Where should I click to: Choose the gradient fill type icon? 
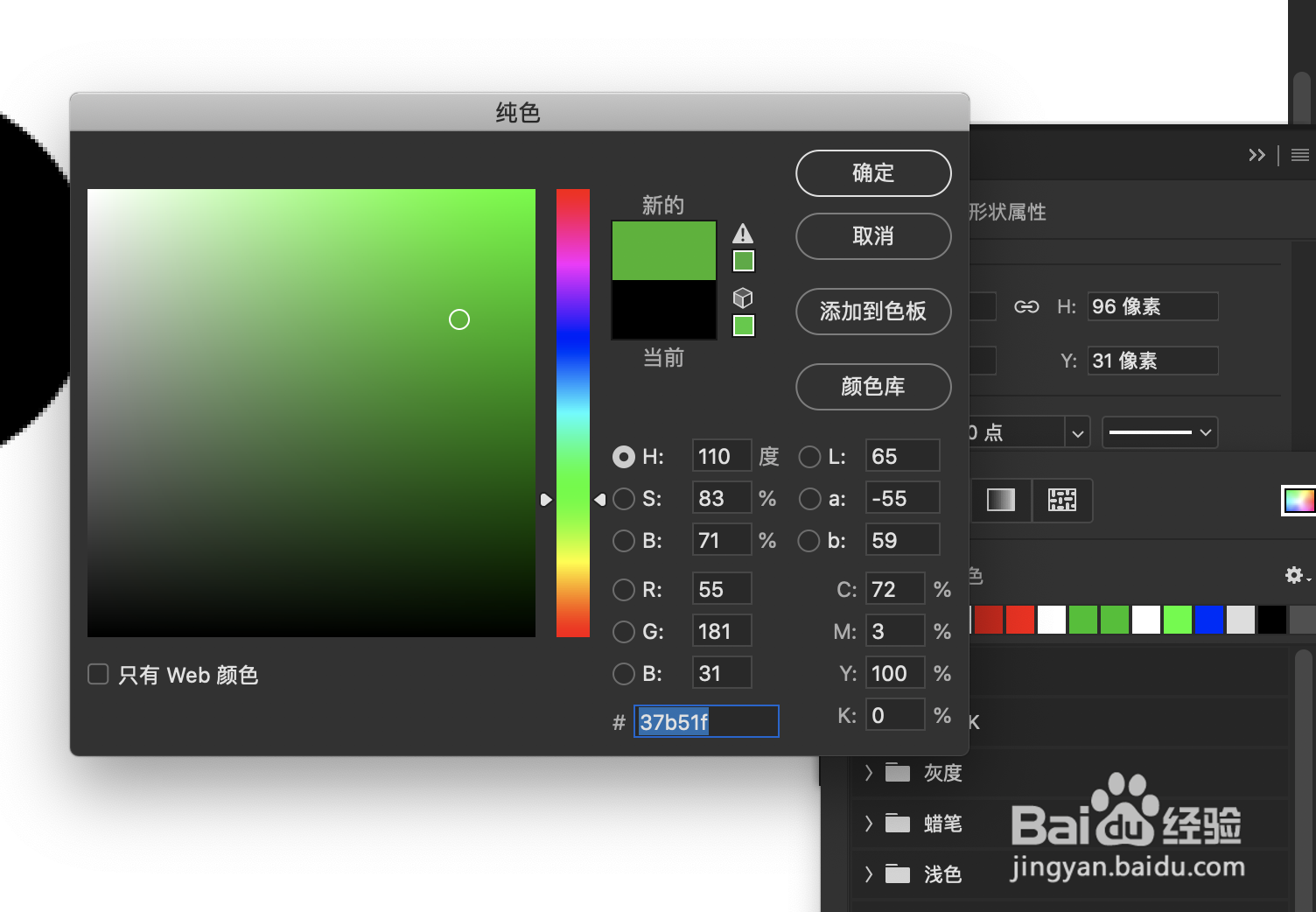(x=1001, y=500)
